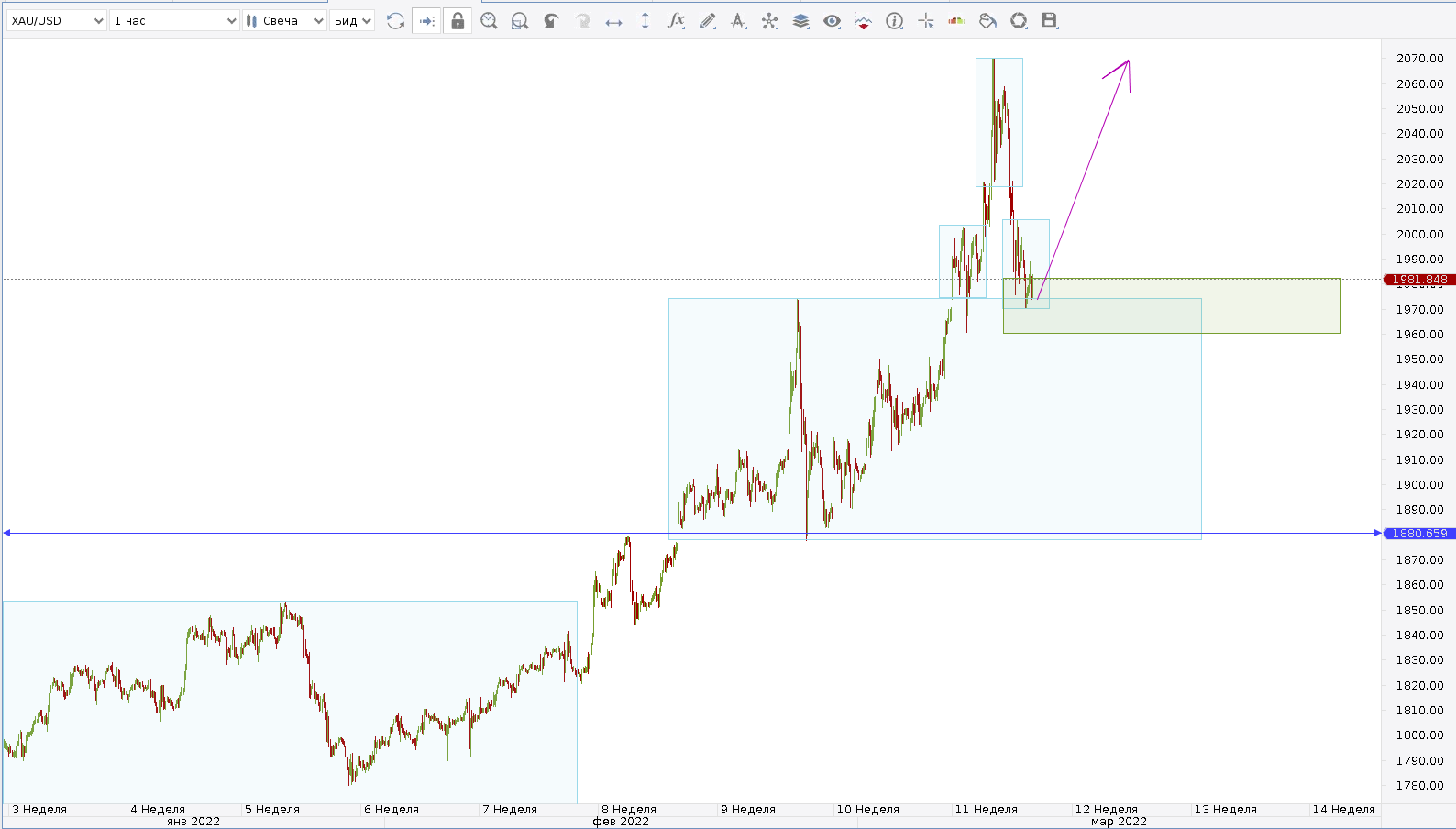Click the info circle icon
The width and height of the screenshot is (1456, 829).
pyautogui.click(x=894, y=20)
